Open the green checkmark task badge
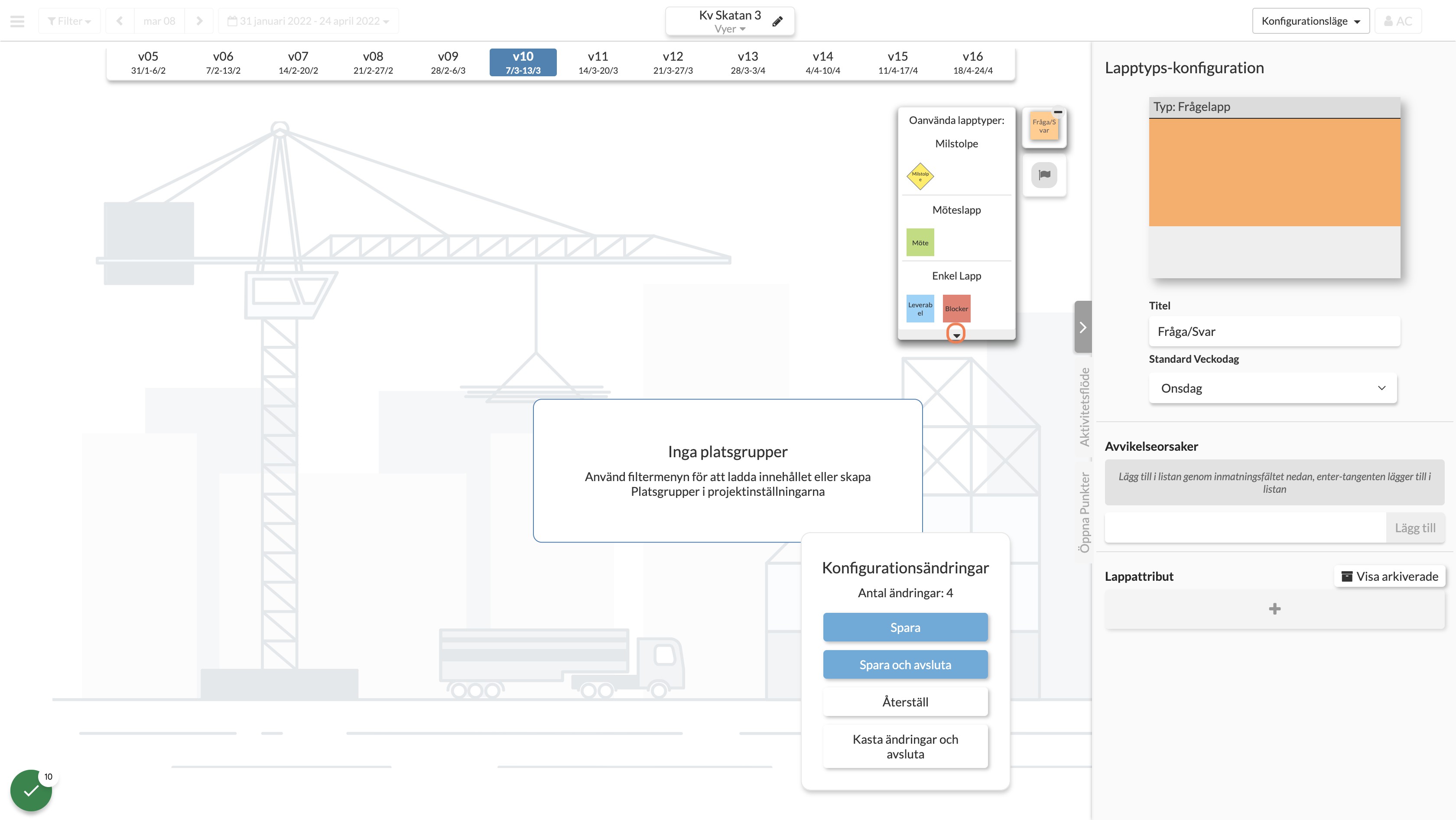 (x=31, y=790)
